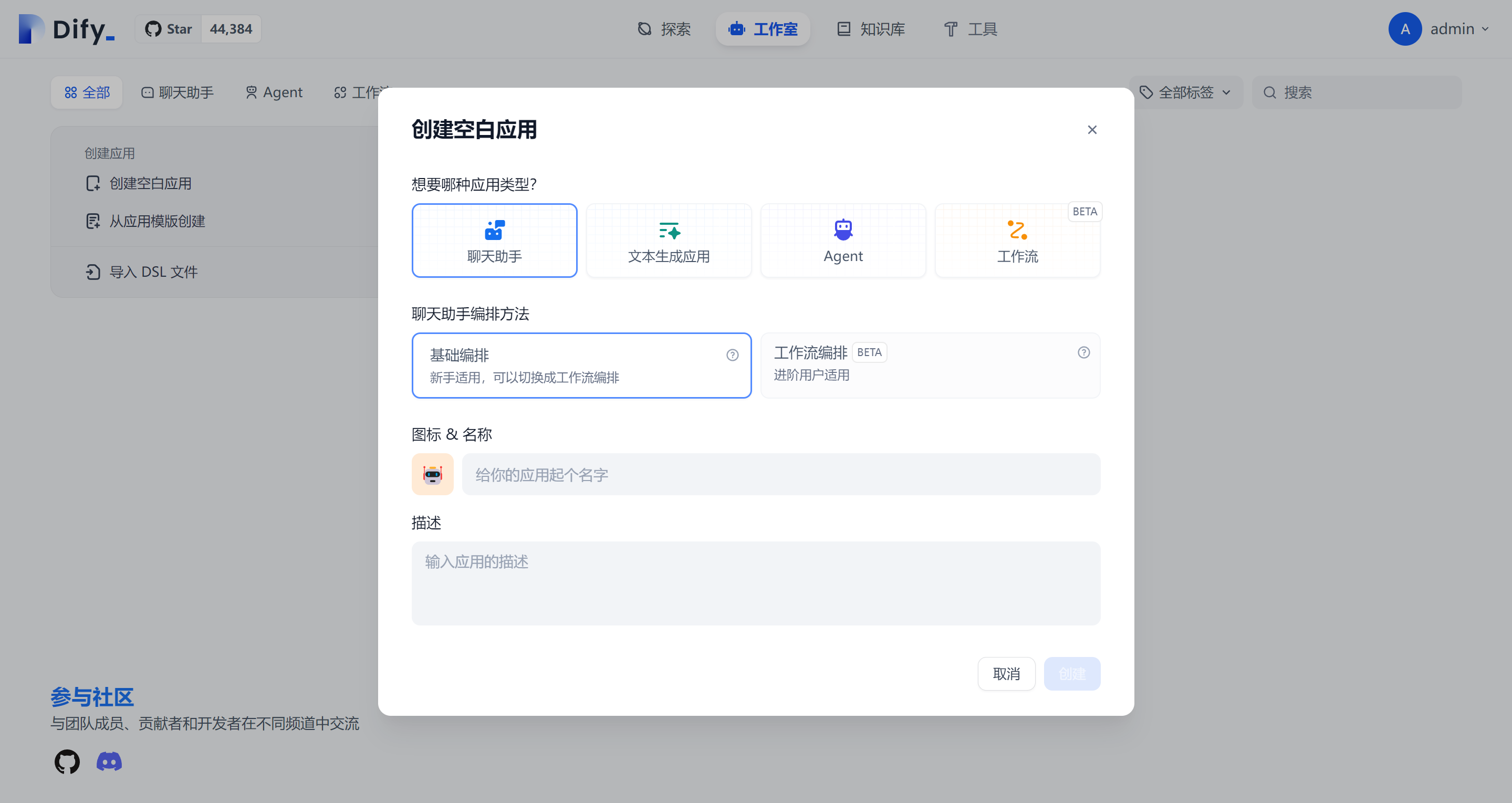Focus the app name input field
This screenshot has width=1512, height=803.
(x=780, y=474)
